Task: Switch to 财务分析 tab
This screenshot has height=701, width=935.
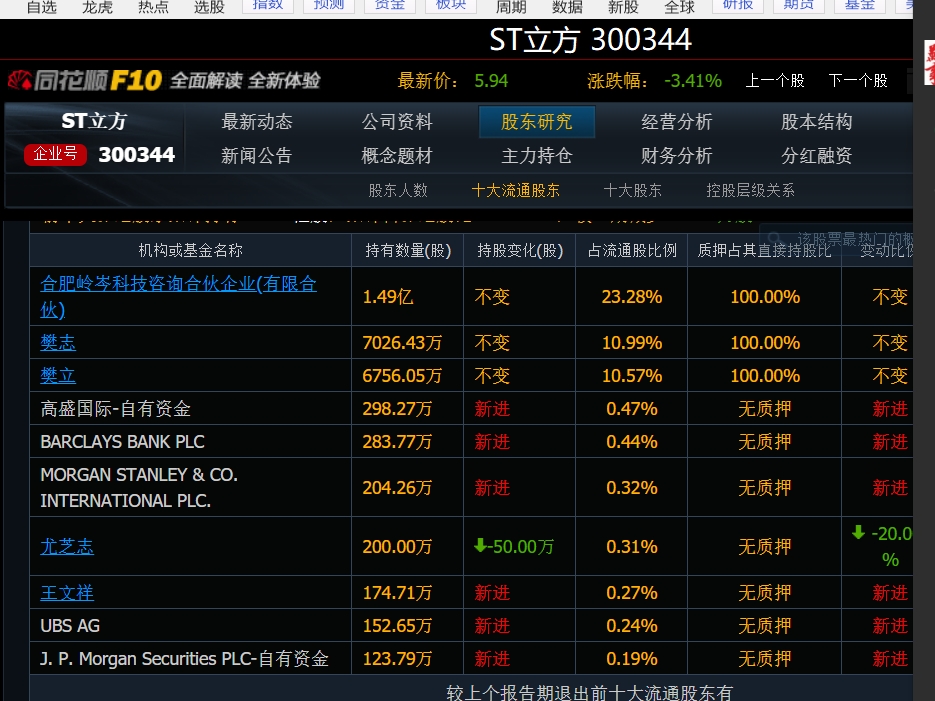Action: tap(677, 156)
